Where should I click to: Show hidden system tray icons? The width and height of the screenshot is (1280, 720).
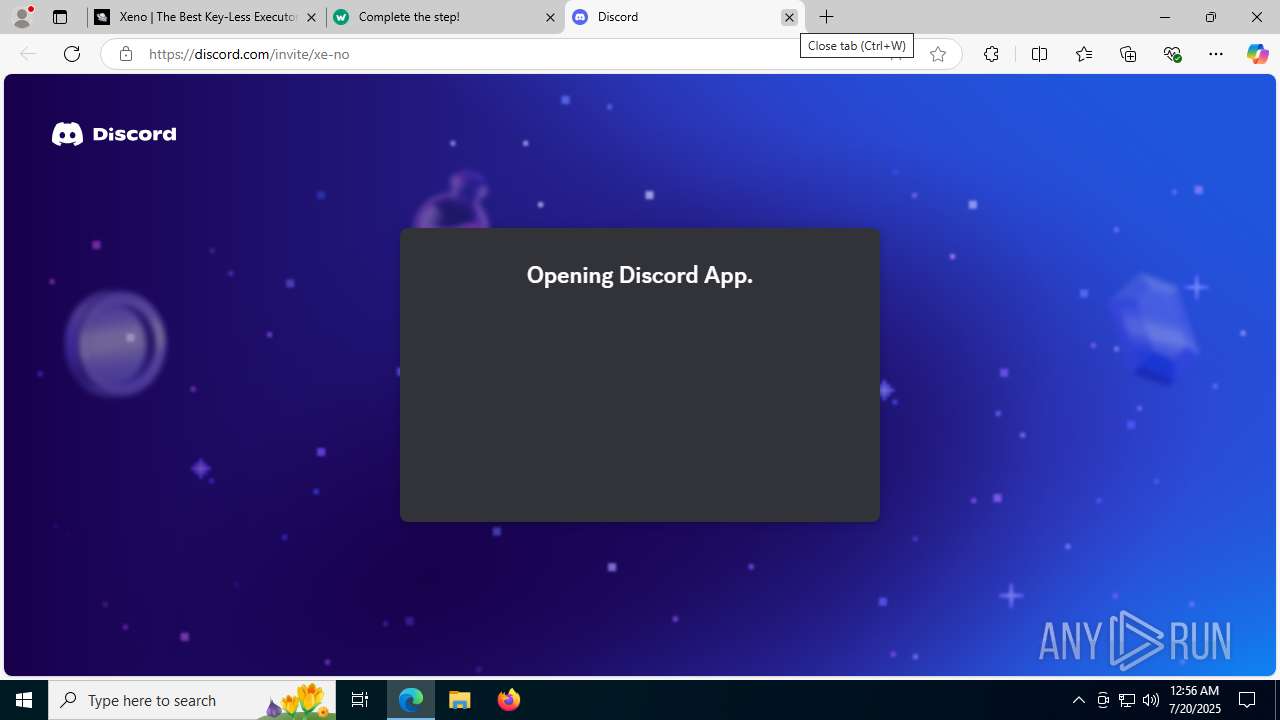(1078, 700)
